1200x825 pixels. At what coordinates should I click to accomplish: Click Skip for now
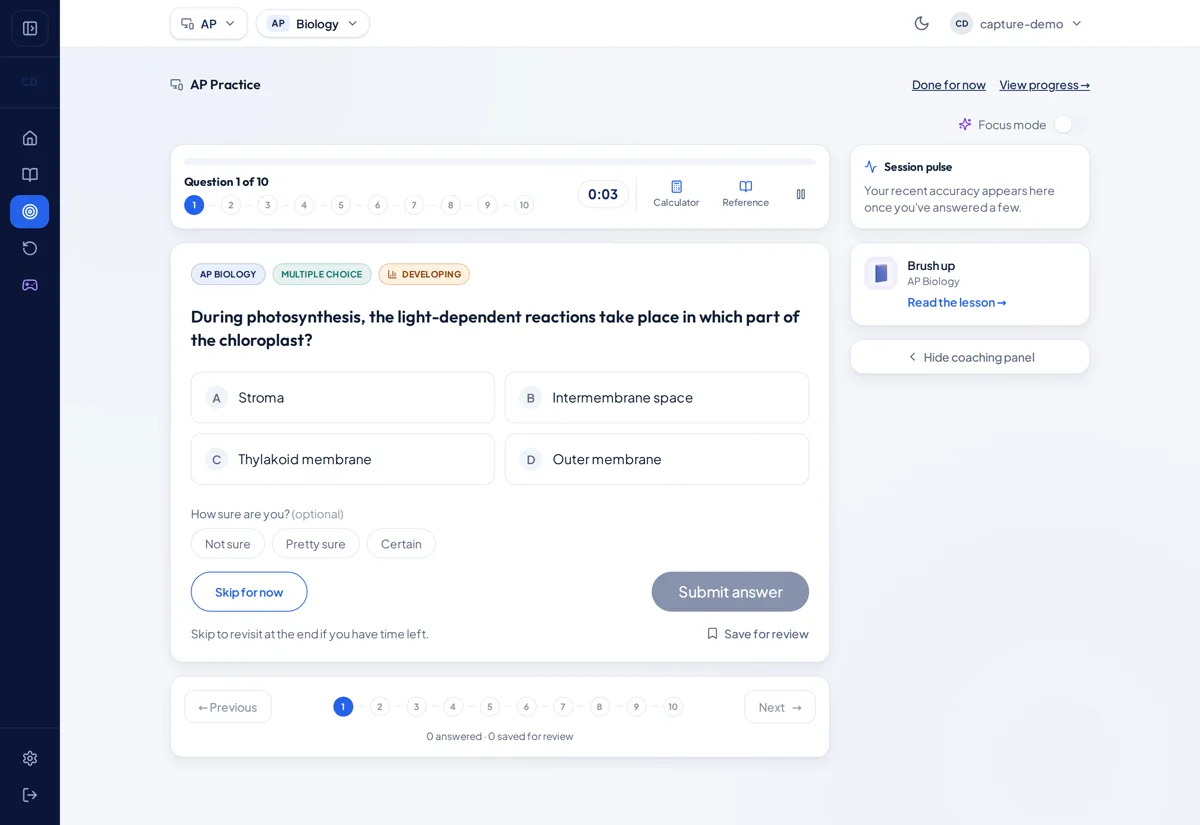point(249,592)
